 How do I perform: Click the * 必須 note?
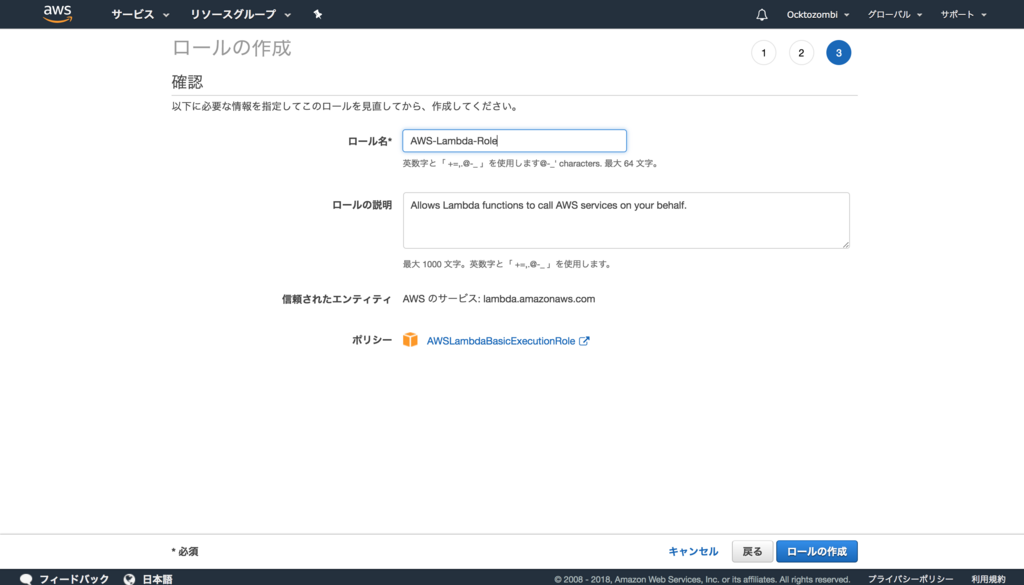pos(185,552)
